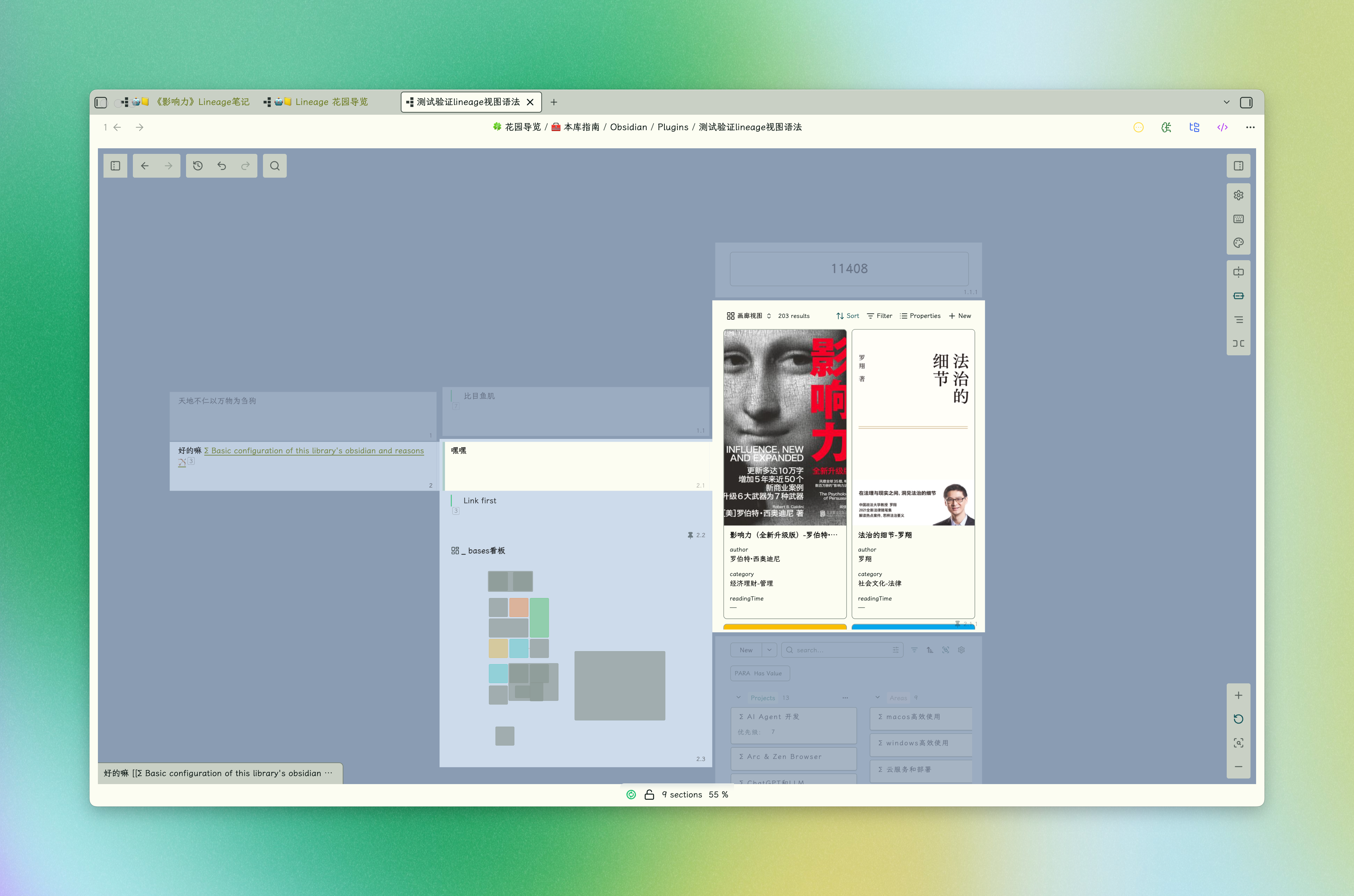Open Obsidian breadcrumb folder
1354x896 pixels.
tap(628, 127)
